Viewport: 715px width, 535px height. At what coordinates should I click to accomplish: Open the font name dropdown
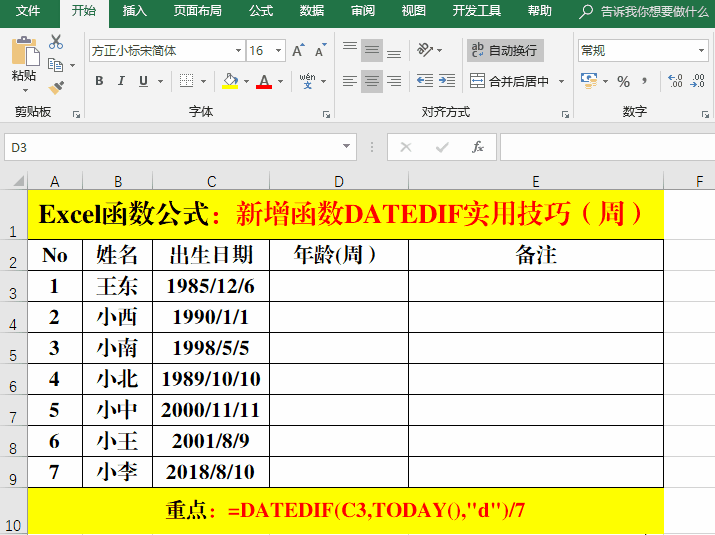pyautogui.click(x=238, y=51)
